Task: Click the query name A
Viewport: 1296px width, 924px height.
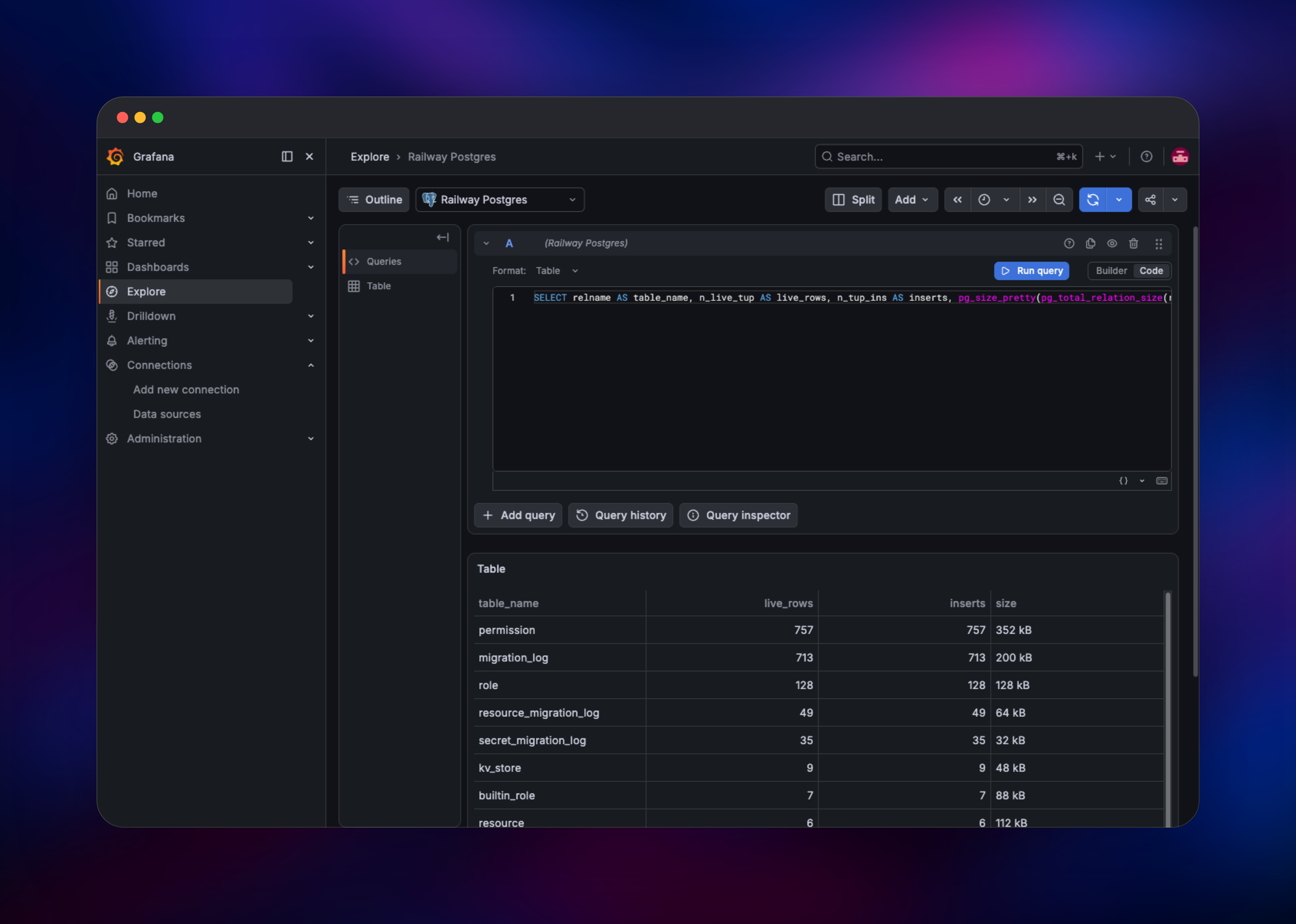Action: click(509, 243)
